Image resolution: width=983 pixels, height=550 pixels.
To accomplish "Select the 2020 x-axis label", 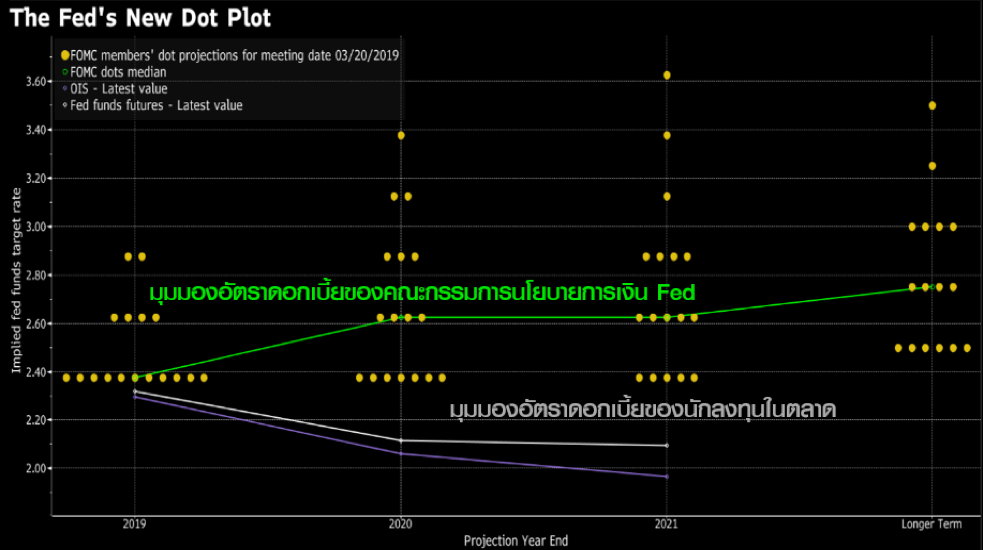I will pyautogui.click(x=401, y=523).
